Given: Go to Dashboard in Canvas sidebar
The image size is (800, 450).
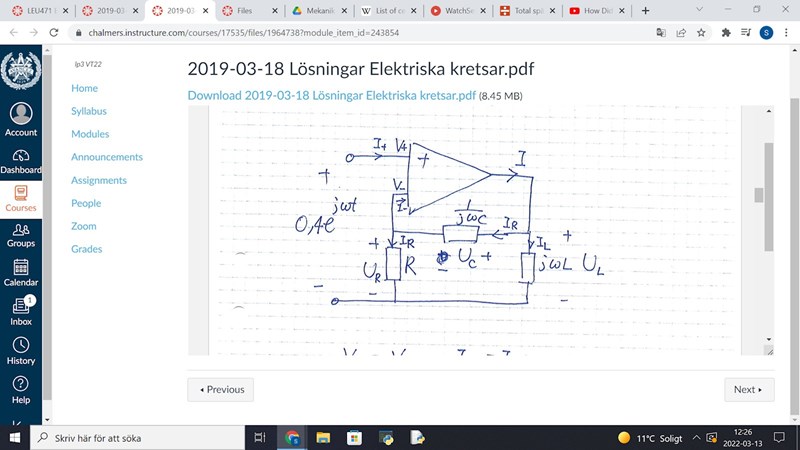Looking at the screenshot, I should coord(21,162).
